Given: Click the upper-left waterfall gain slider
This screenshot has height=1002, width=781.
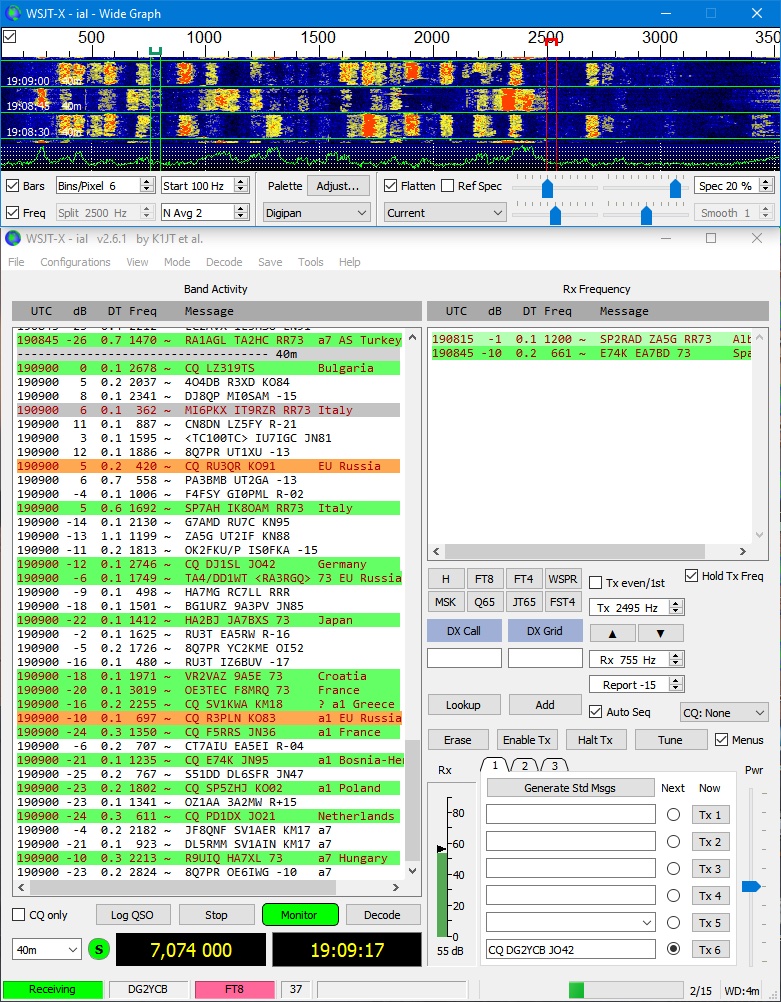Looking at the screenshot, I should (547, 188).
